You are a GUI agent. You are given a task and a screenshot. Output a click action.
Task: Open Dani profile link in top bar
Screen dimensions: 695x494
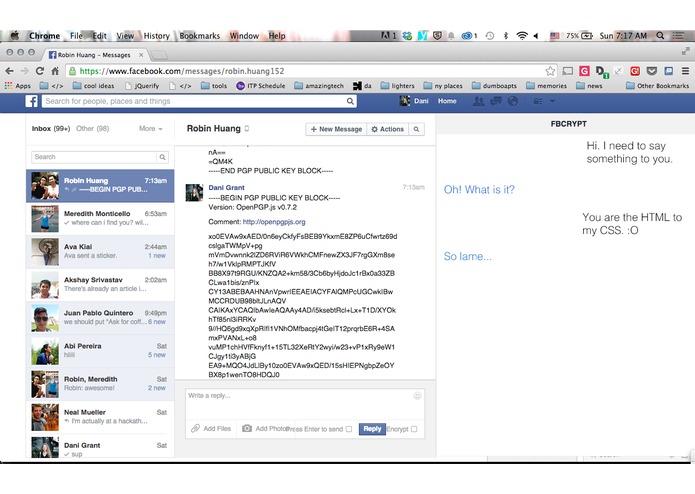pyautogui.click(x=414, y=101)
